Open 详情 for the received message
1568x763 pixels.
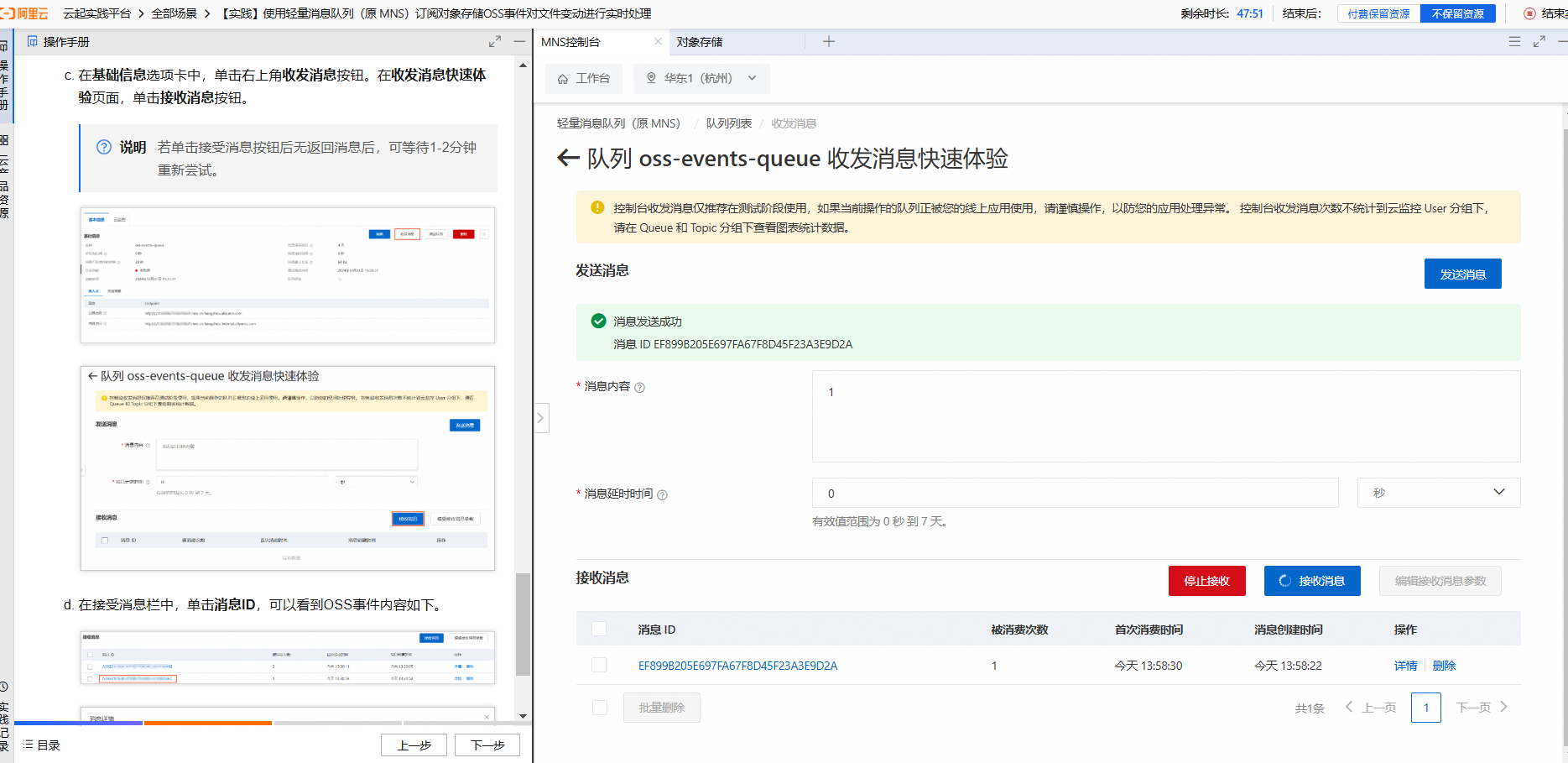pyautogui.click(x=1406, y=666)
